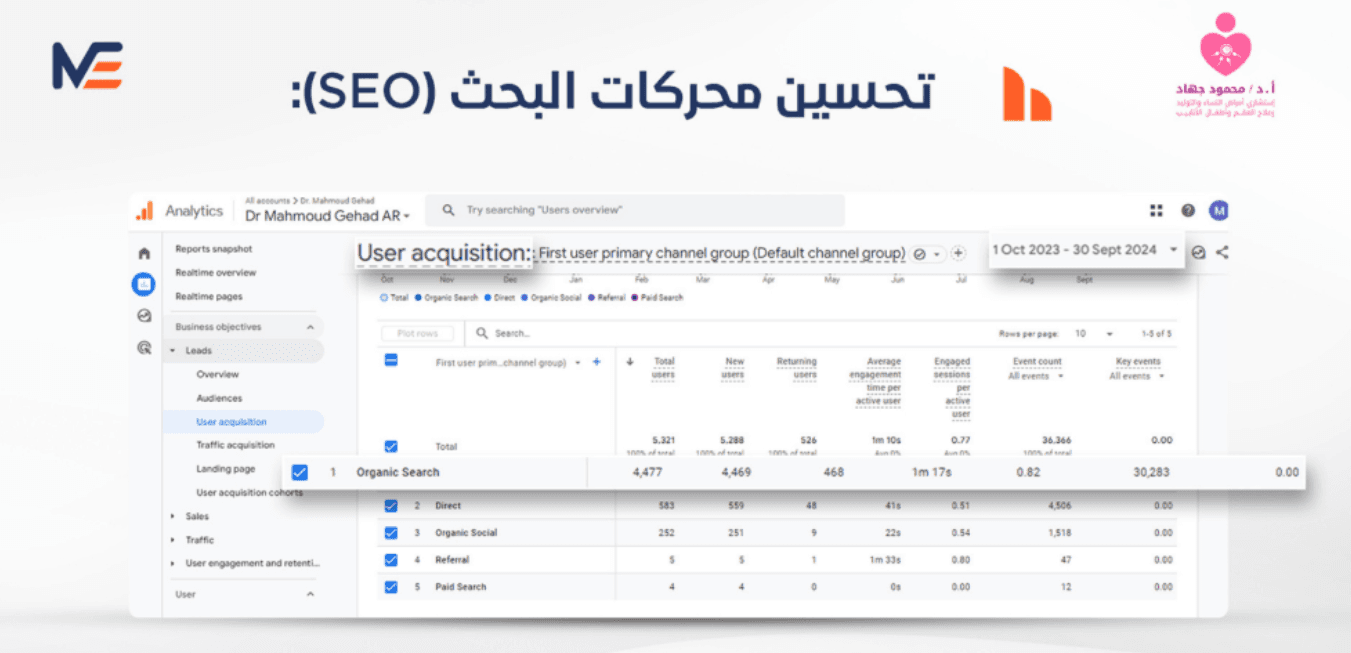The width and height of the screenshot is (1351, 653).
Task: Open the Advertising icon in left rail
Action: point(144,348)
